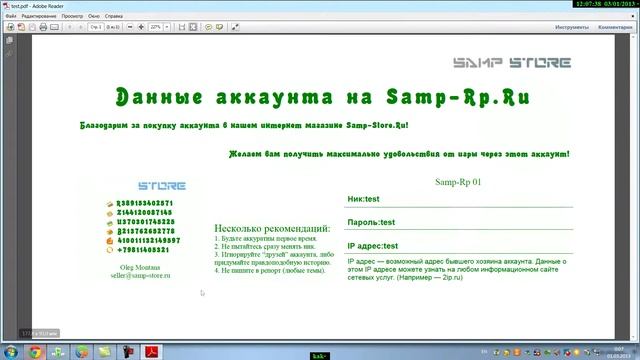Click the Пароль:test field line
The height and width of the screenshot is (360, 640).
[x=458, y=222]
